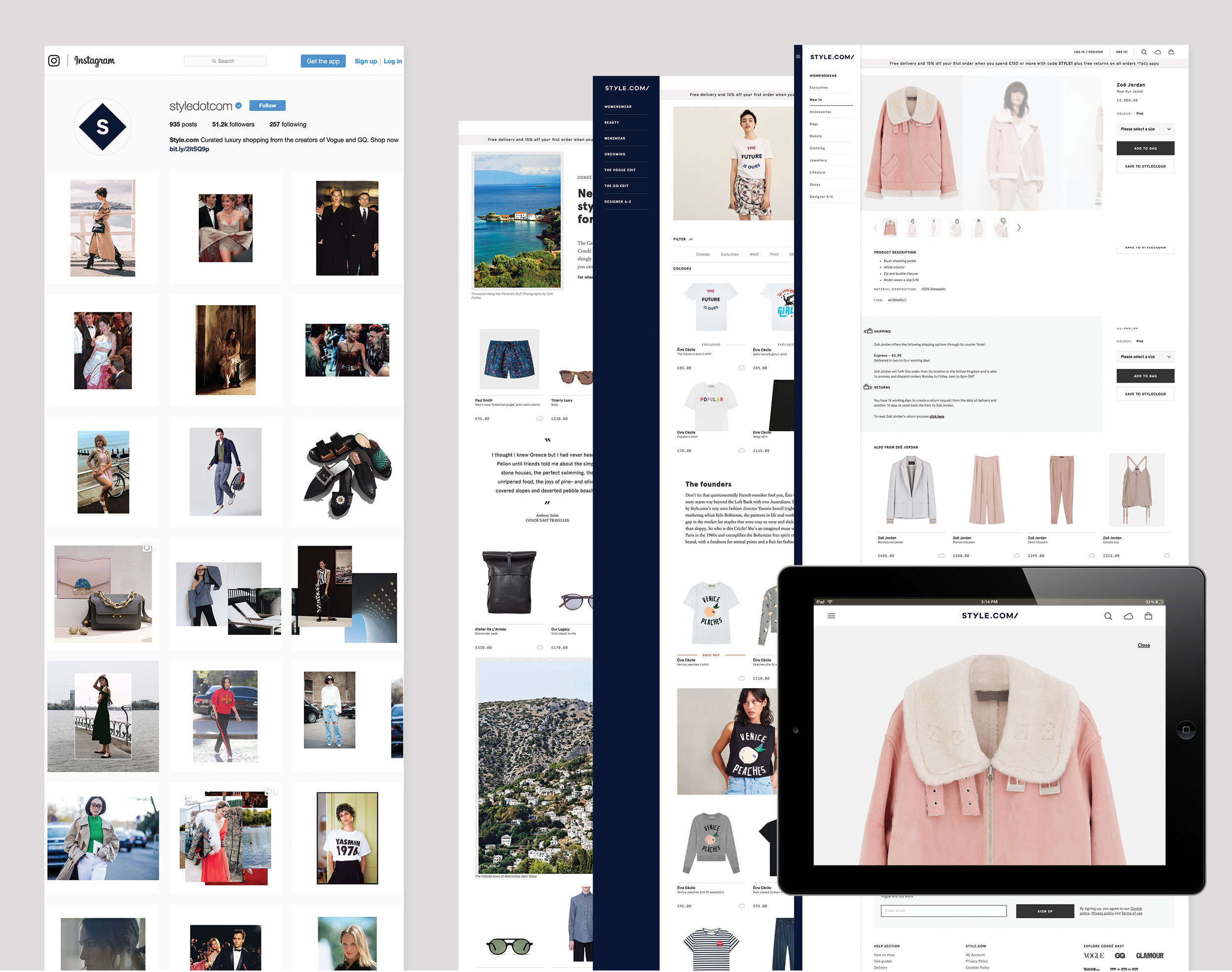The width and height of the screenshot is (1232, 972).
Task: Click the styledotcom profile picture
Action: click(x=103, y=126)
